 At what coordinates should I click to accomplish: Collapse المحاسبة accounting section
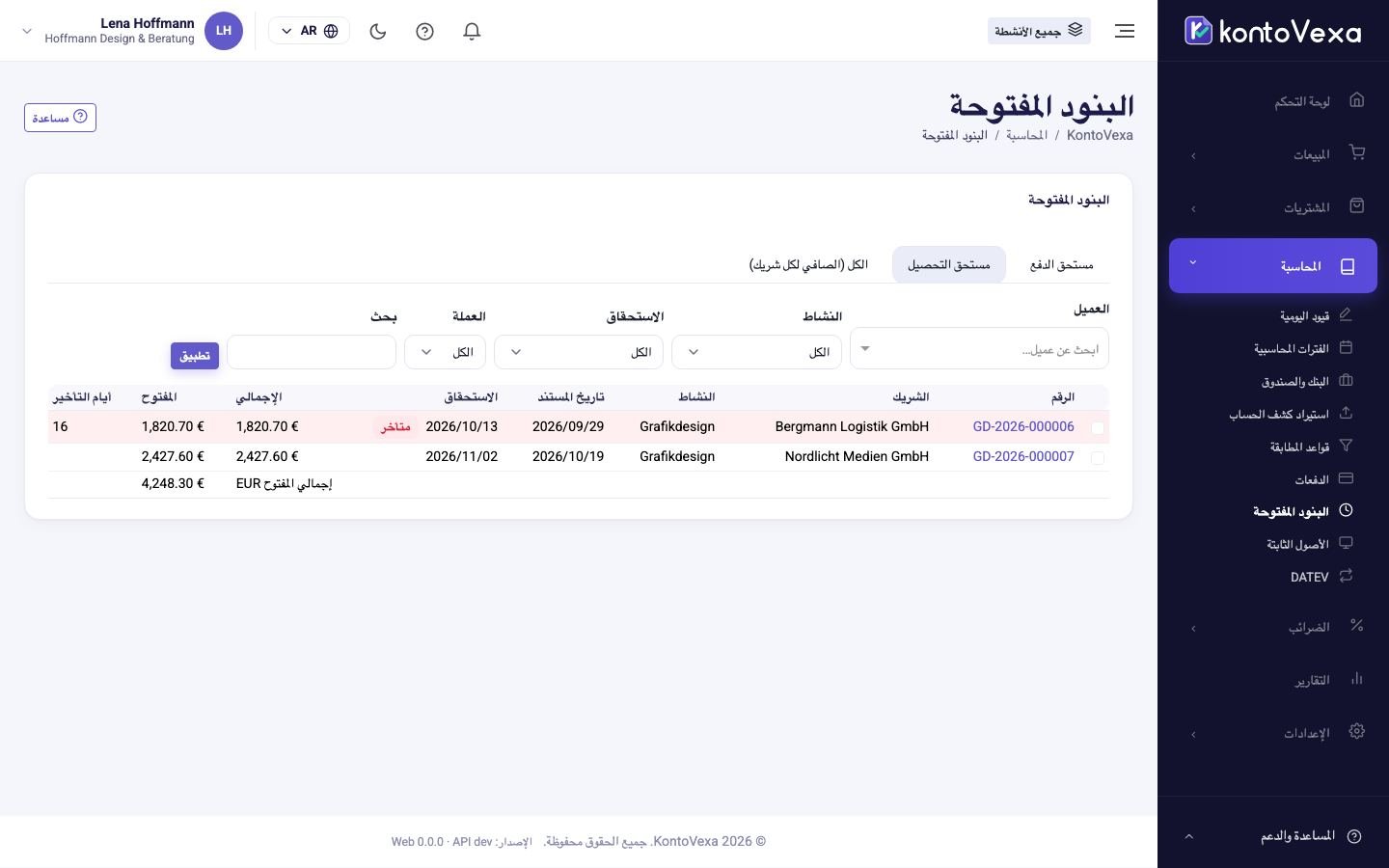1273,265
